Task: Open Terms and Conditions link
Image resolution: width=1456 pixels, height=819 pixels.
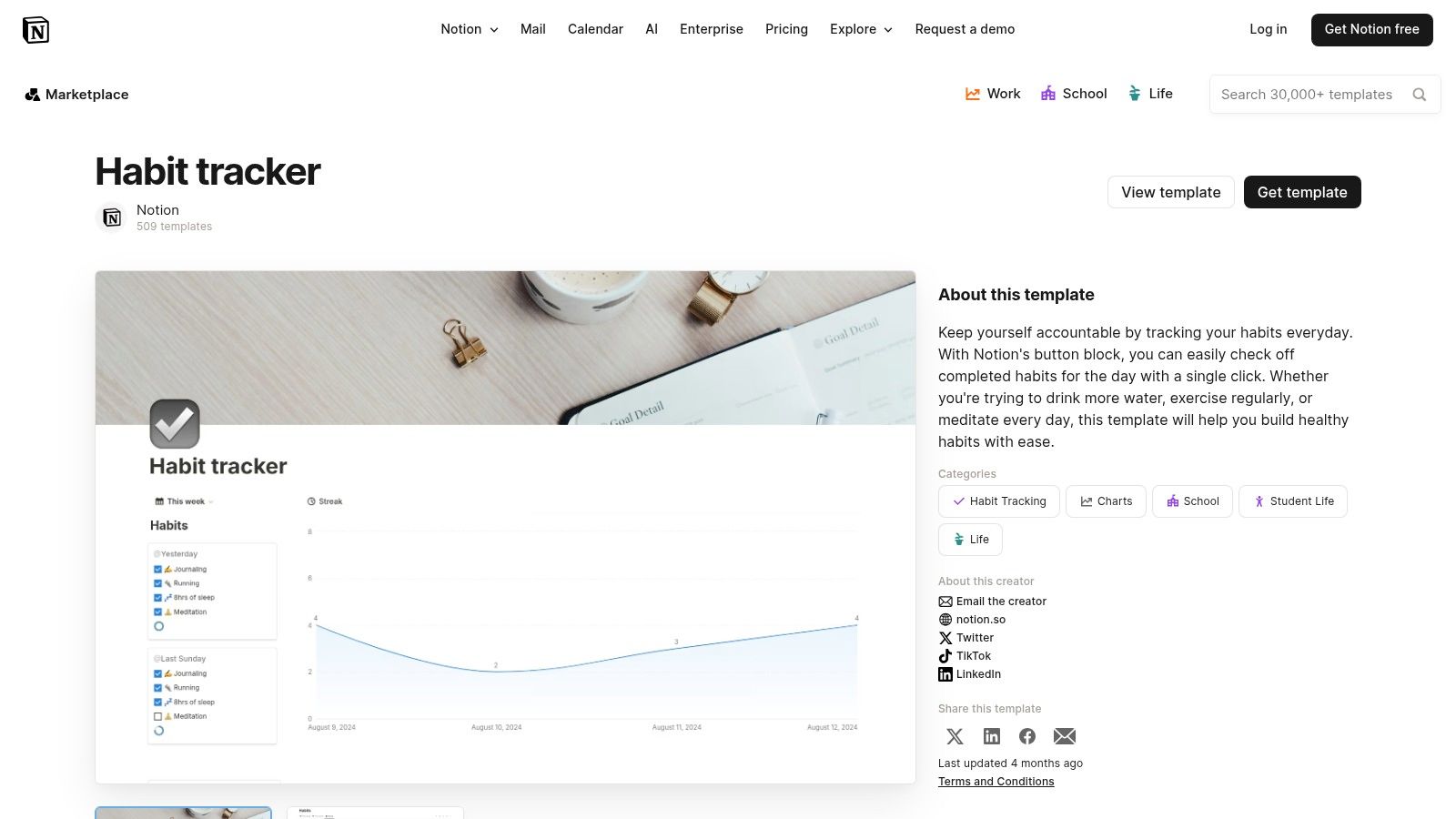Action: click(x=996, y=782)
